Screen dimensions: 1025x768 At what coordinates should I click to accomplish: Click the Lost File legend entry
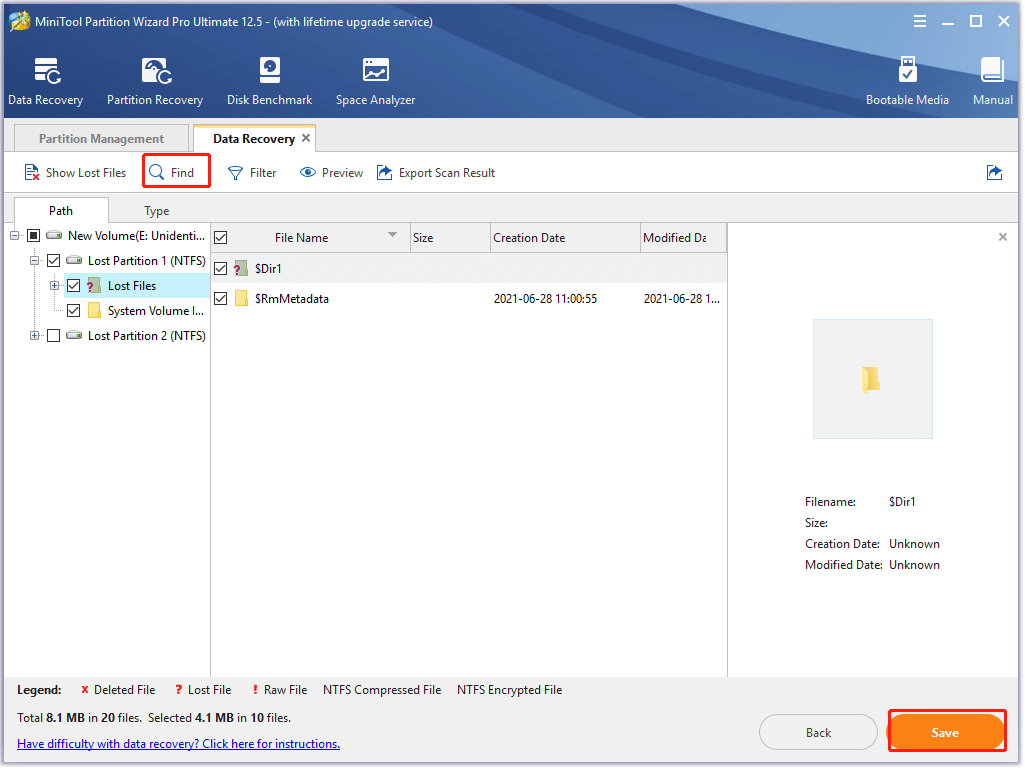point(203,690)
